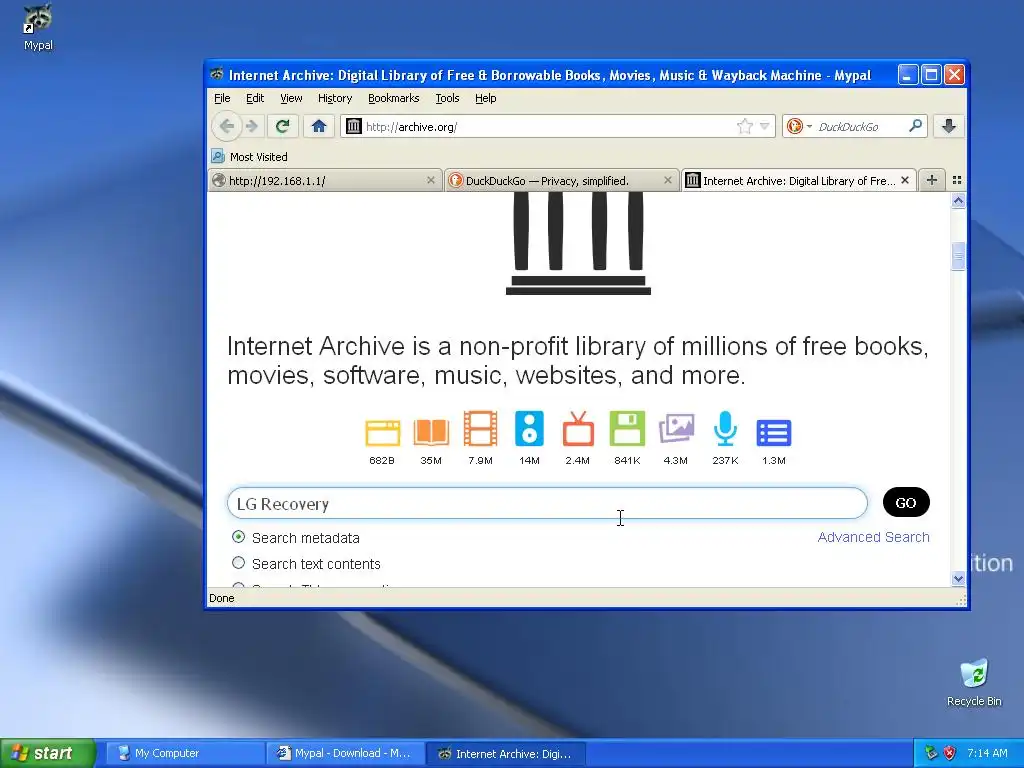Open the Images icon (4.3M)
1024x768 pixels.
point(676,429)
